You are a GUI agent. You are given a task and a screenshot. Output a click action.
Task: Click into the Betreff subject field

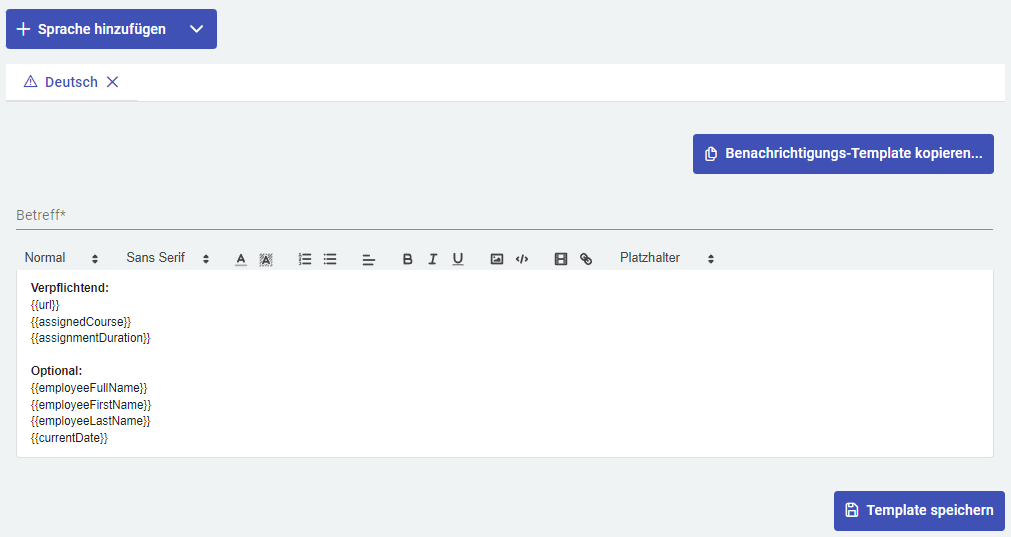tap(504, 215)
